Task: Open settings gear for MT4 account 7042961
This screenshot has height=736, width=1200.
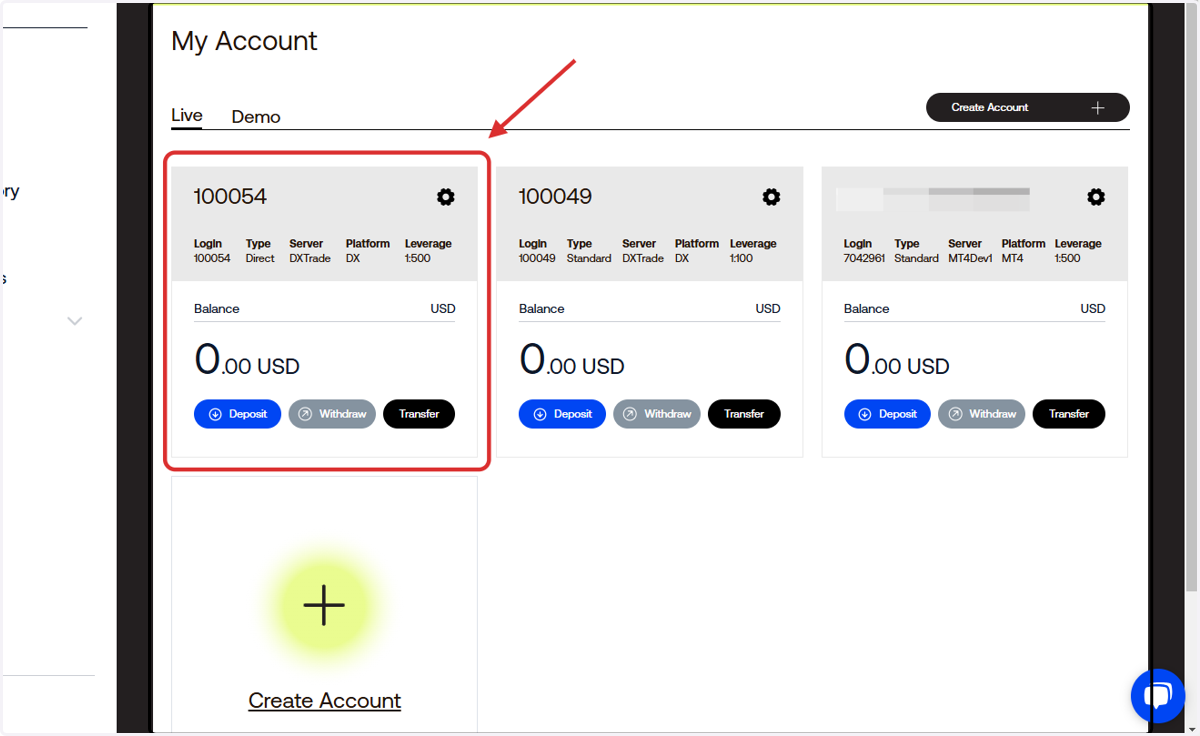Action: 1096,197
